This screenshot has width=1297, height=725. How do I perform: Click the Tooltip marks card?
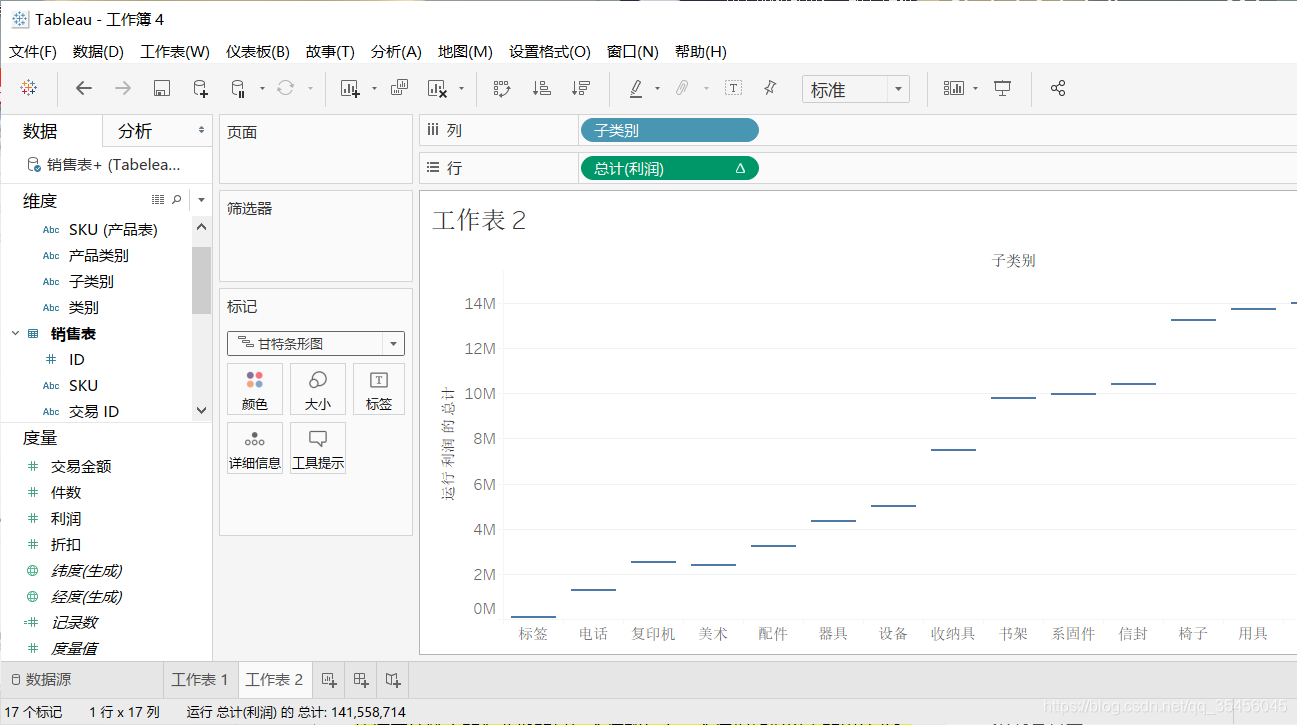coord(318,448)
